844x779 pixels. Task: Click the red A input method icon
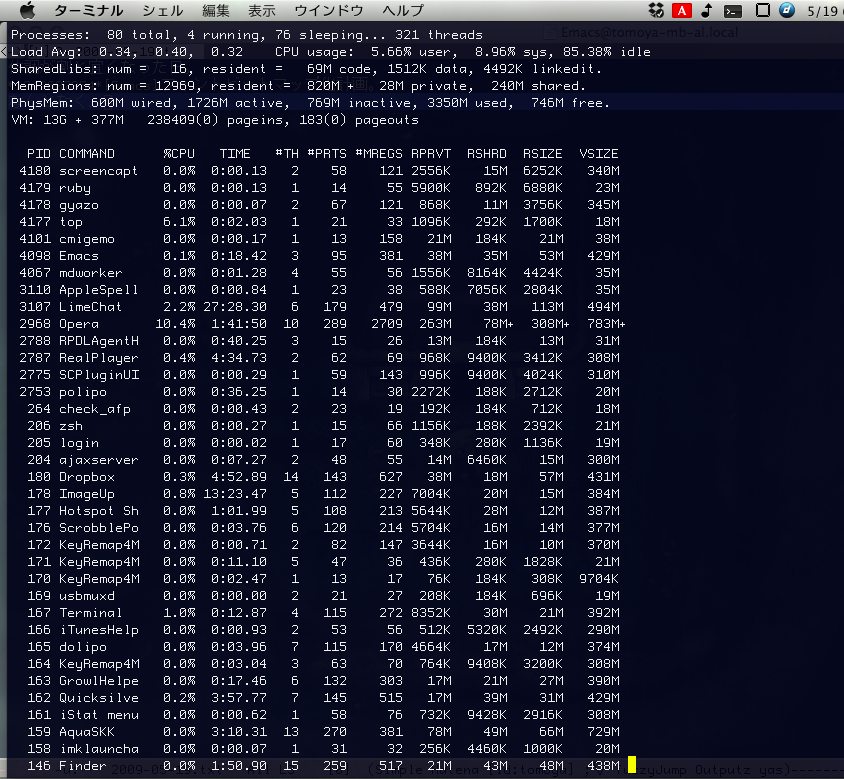682,10
